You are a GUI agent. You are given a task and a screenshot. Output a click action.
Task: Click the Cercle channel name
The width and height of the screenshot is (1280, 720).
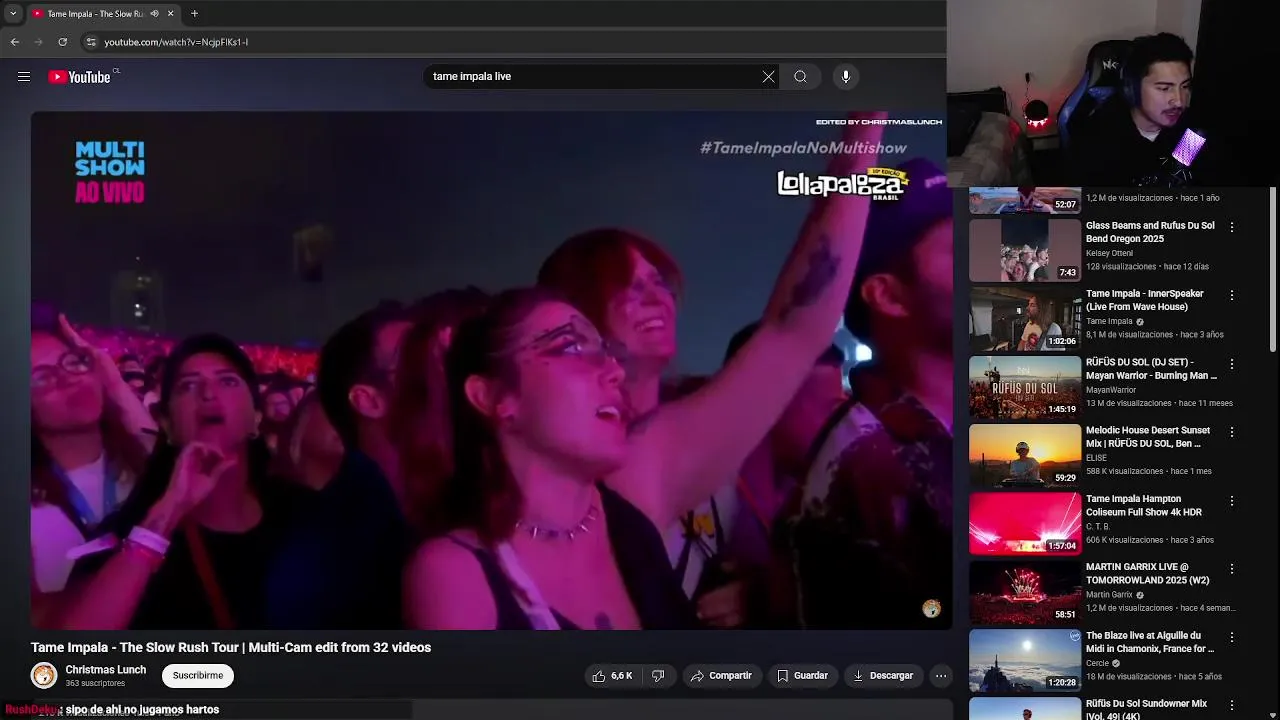point(1098,663)
